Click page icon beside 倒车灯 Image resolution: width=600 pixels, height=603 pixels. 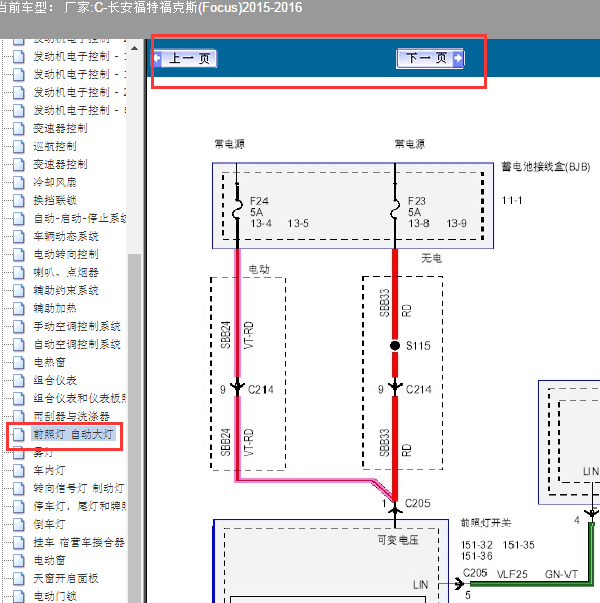point(18,525)
